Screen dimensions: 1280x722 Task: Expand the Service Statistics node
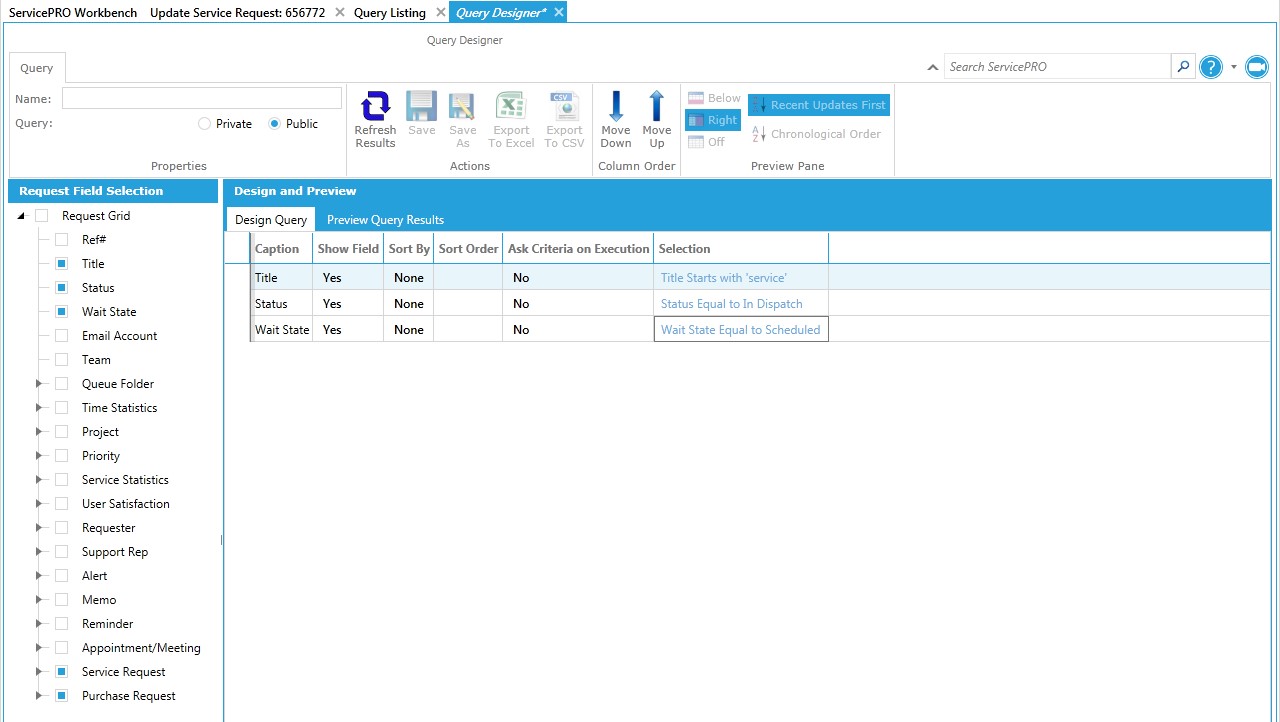click(x=40, y=480)
